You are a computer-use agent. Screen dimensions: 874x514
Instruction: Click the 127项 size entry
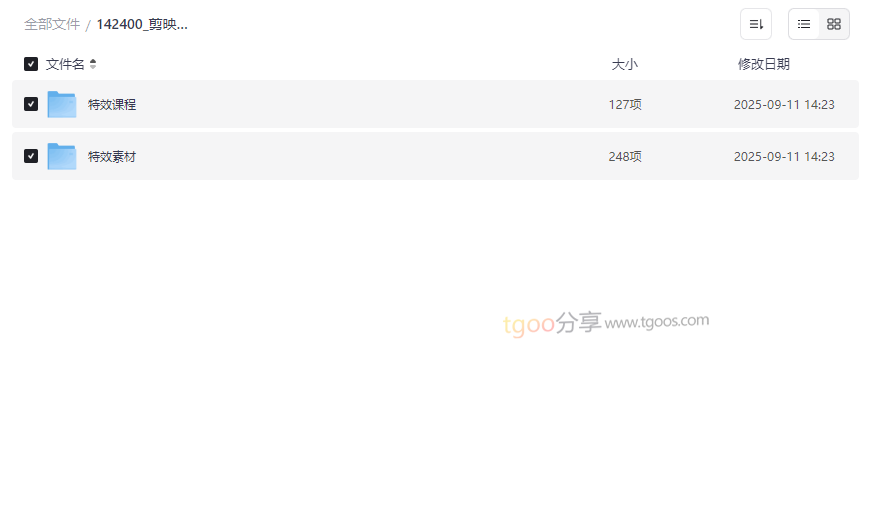coord(625,105)
